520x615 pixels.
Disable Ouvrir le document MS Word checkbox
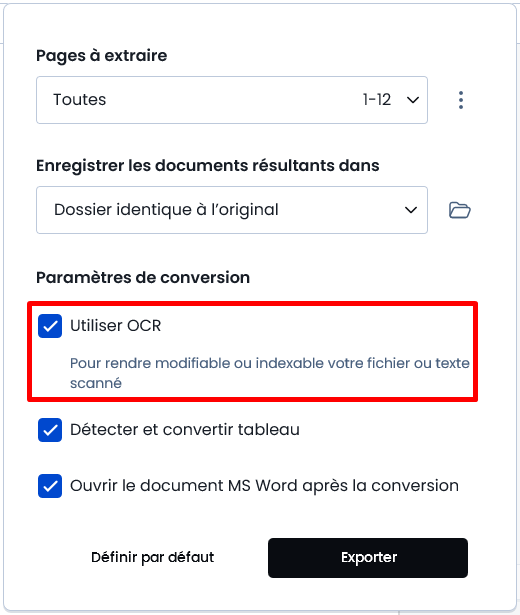pyautogui.click(x=50, y=486)
